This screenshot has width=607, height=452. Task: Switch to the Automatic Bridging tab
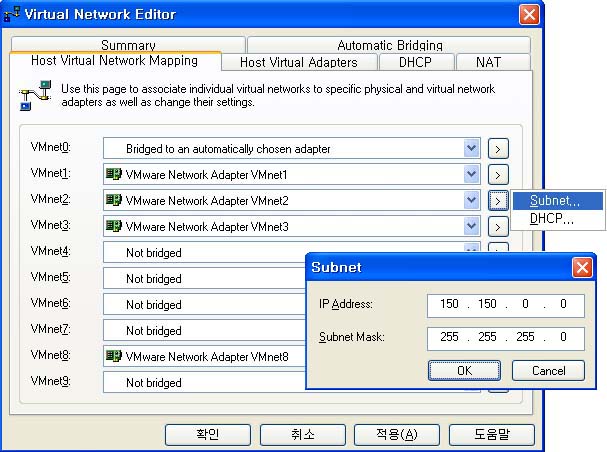[x=389, y=45]
